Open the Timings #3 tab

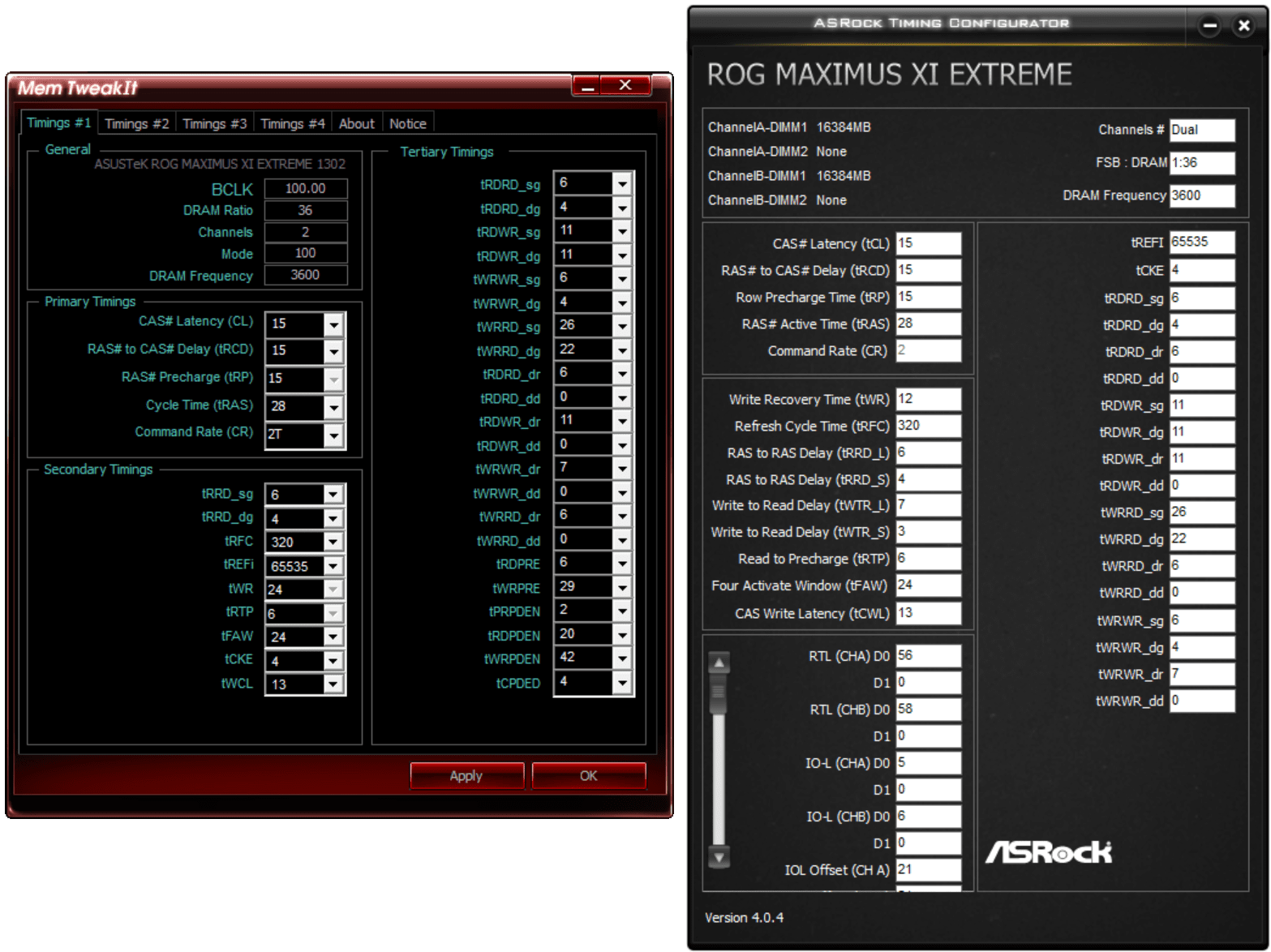click(x=214, y=123)
